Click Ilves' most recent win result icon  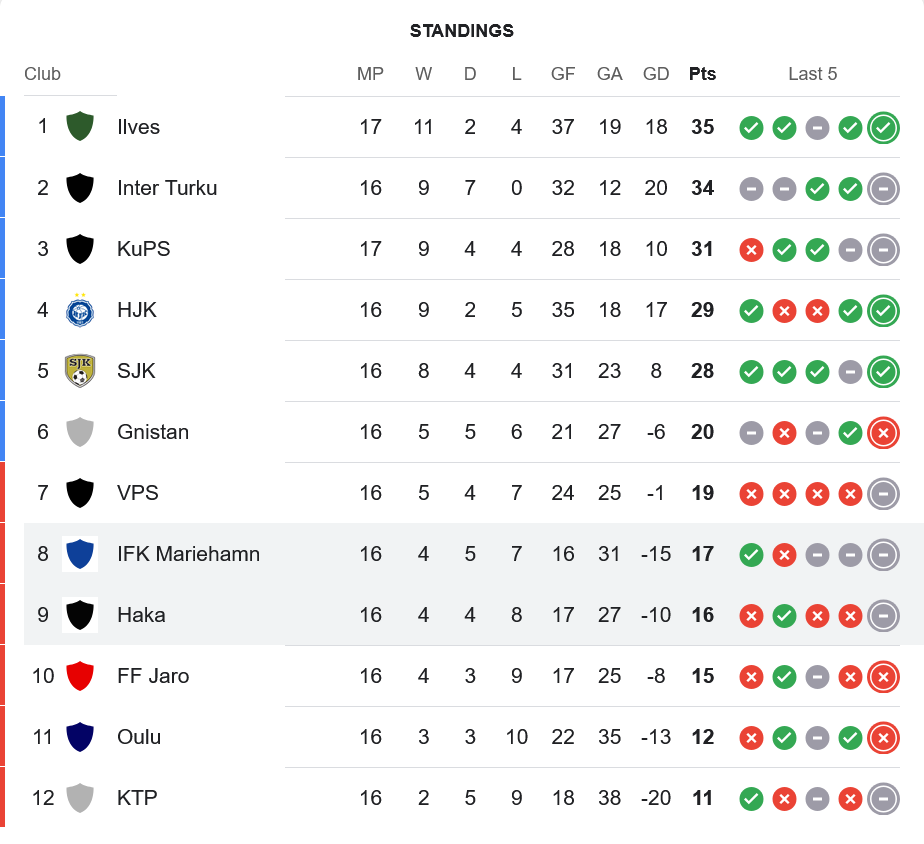click(882, 127)
